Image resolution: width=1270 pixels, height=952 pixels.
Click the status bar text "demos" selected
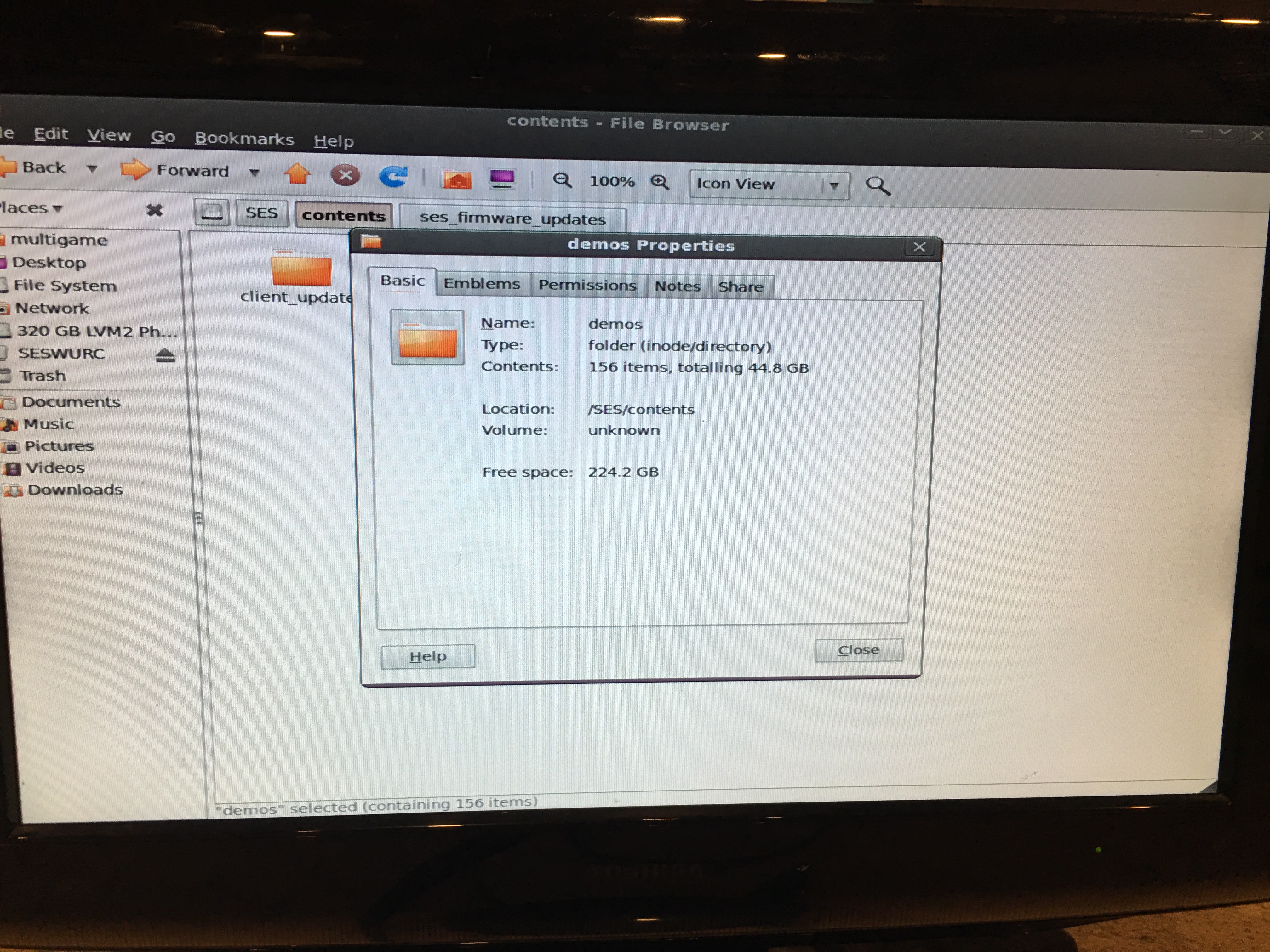tap(376, 806)
